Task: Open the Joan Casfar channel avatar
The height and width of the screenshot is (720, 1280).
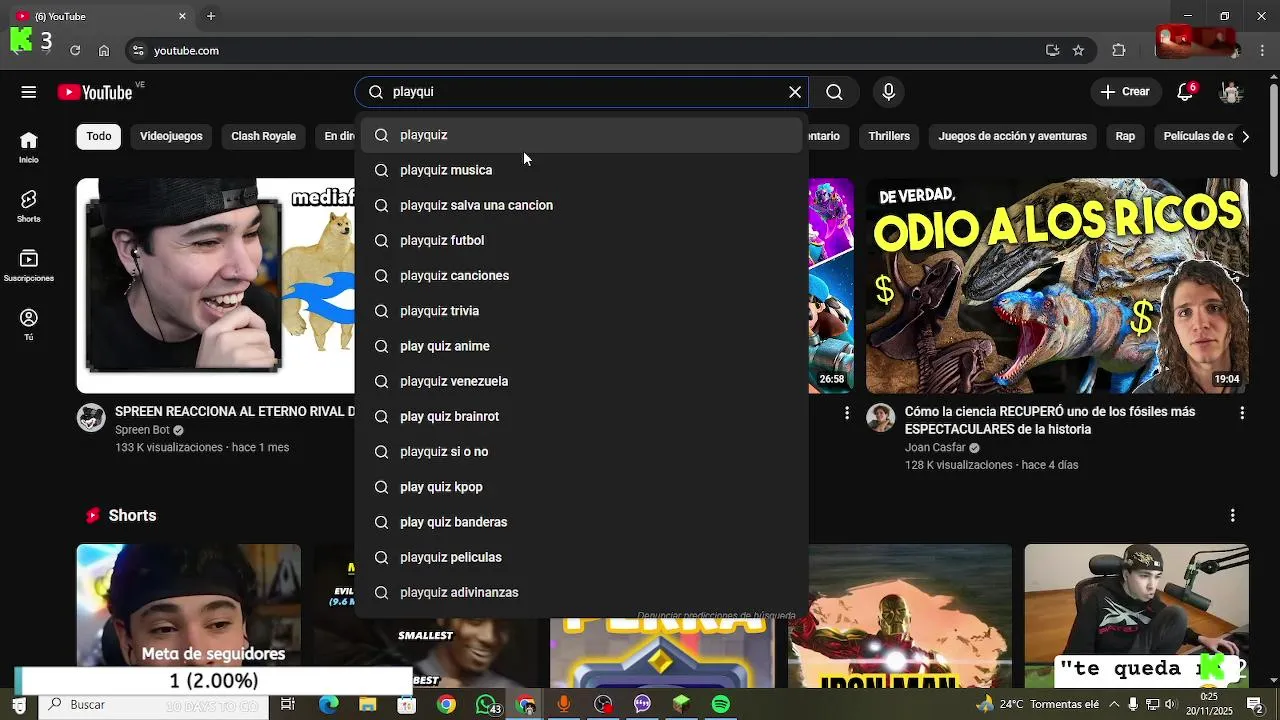Action: pyautogui.click(x=880, y=418)
